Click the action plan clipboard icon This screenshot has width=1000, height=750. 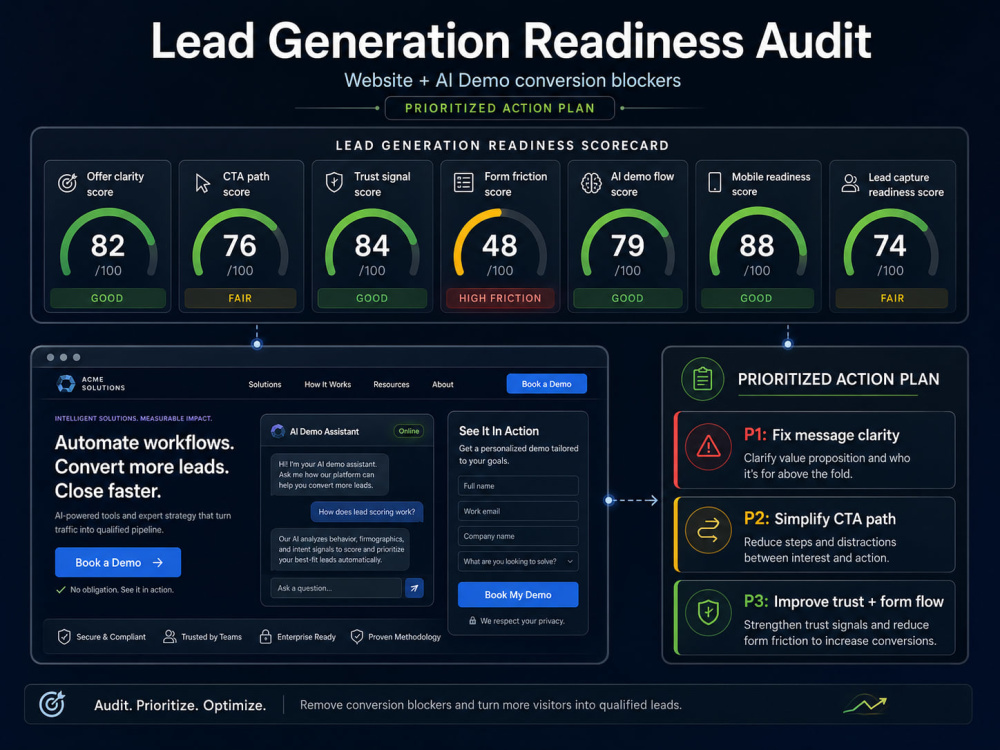pos(703,379)
